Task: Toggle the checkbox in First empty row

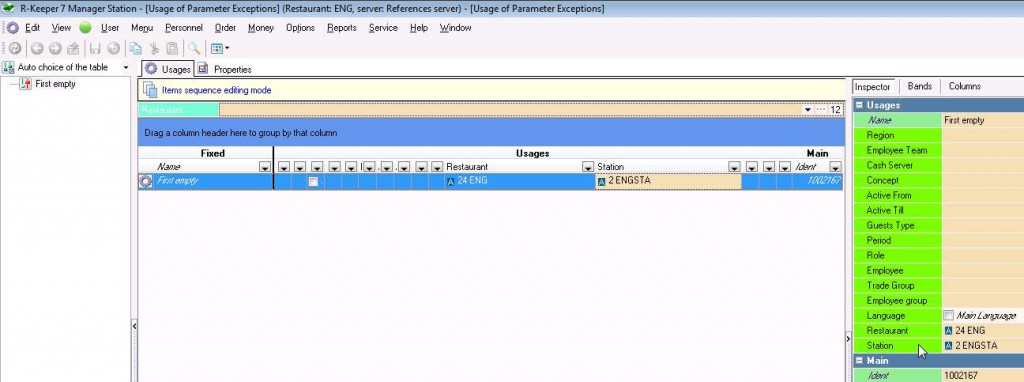Action: pyautogui.click(x=313, y=182)
